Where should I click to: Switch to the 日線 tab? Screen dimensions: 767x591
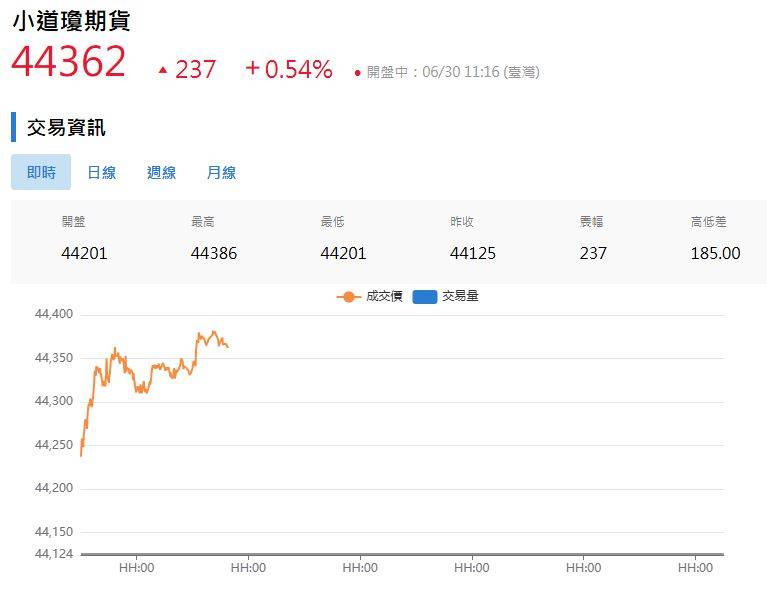101,172
